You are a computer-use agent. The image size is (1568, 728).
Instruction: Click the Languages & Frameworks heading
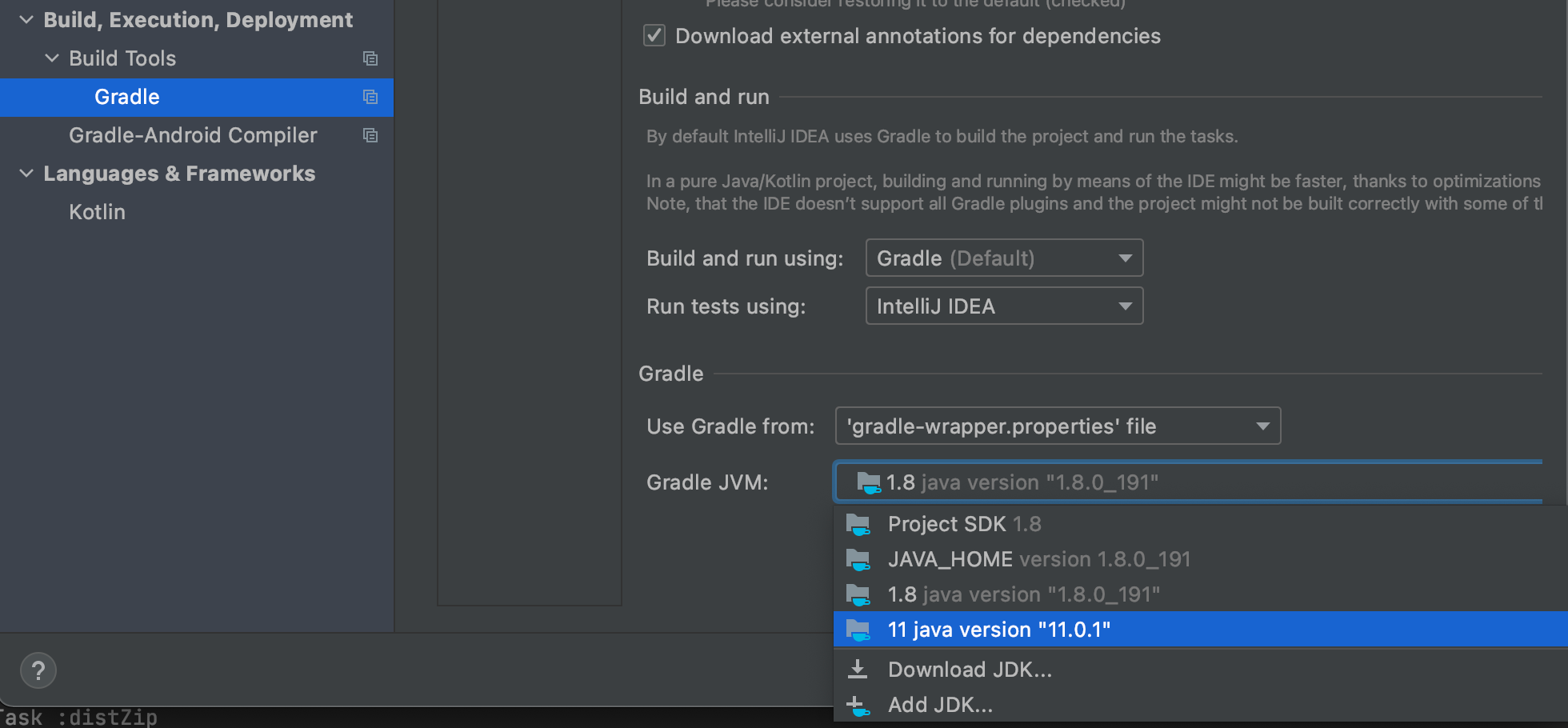(179, 174)
